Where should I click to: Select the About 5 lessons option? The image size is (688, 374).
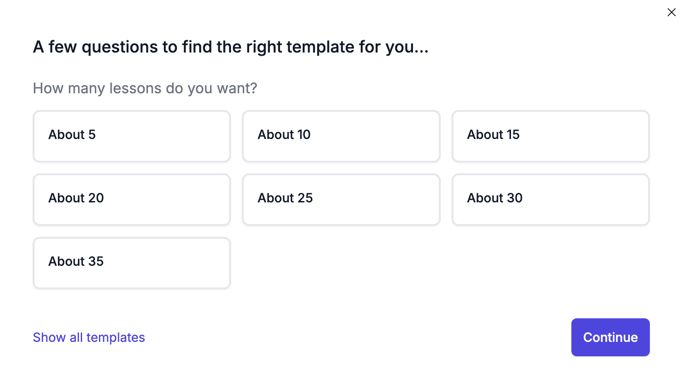pos(132,136)
